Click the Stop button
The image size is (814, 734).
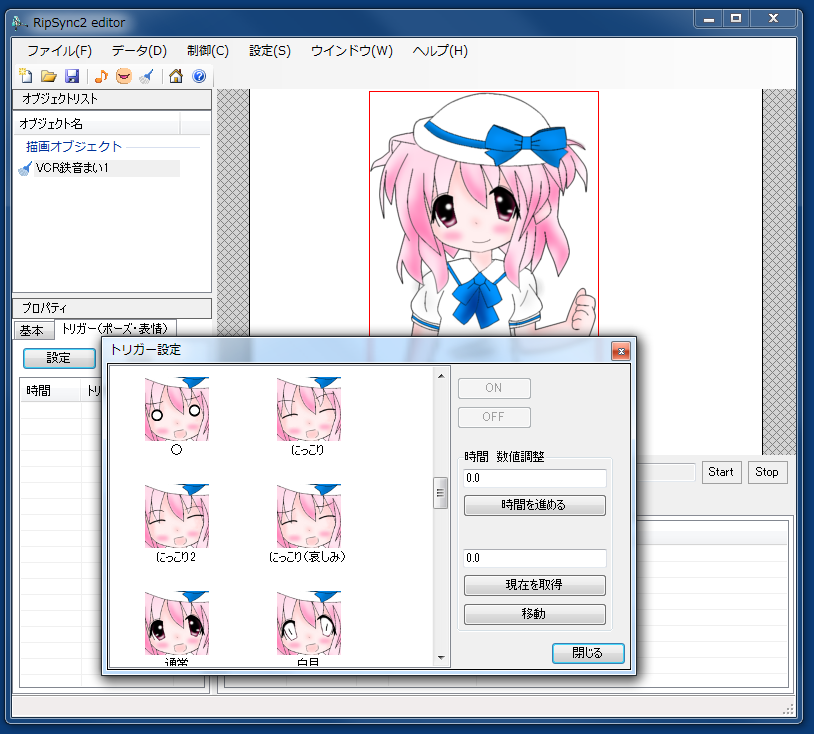[767, 472]
